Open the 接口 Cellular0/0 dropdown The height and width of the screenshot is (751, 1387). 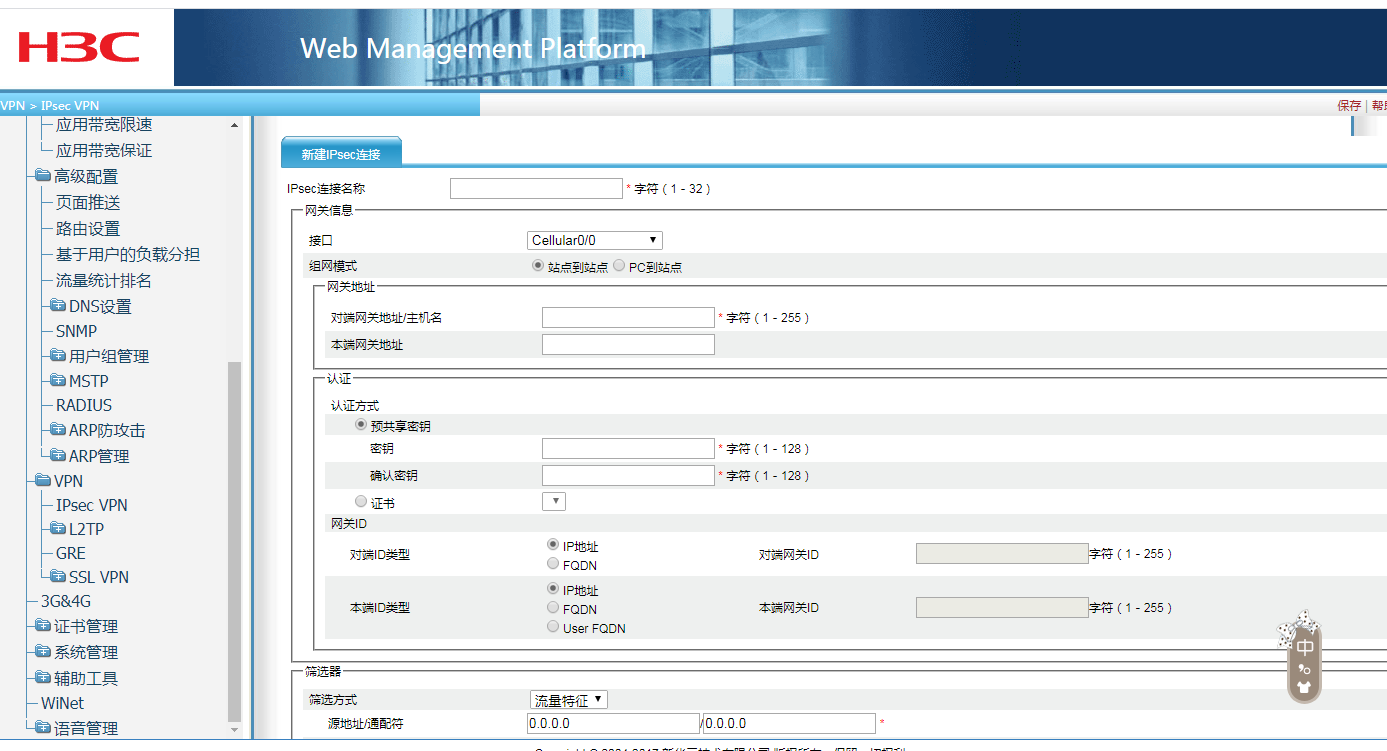tap(595, 240)
